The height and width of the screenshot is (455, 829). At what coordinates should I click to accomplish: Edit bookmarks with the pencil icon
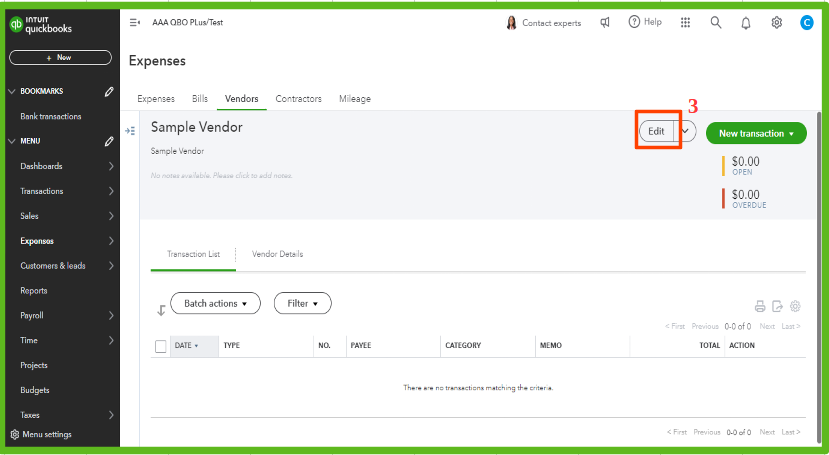(109, 91)
